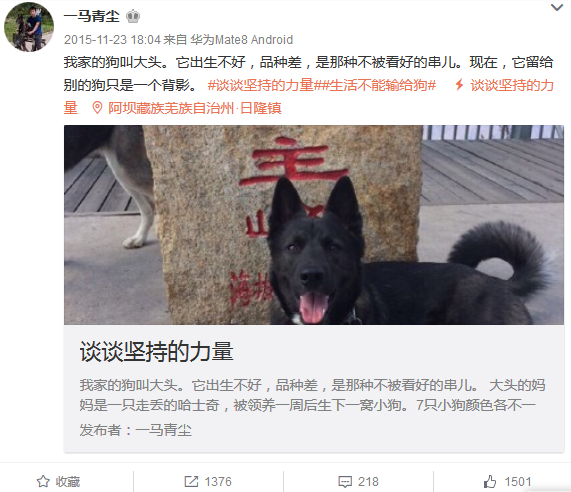Click the repost icon beside 1376

[191, 481]
